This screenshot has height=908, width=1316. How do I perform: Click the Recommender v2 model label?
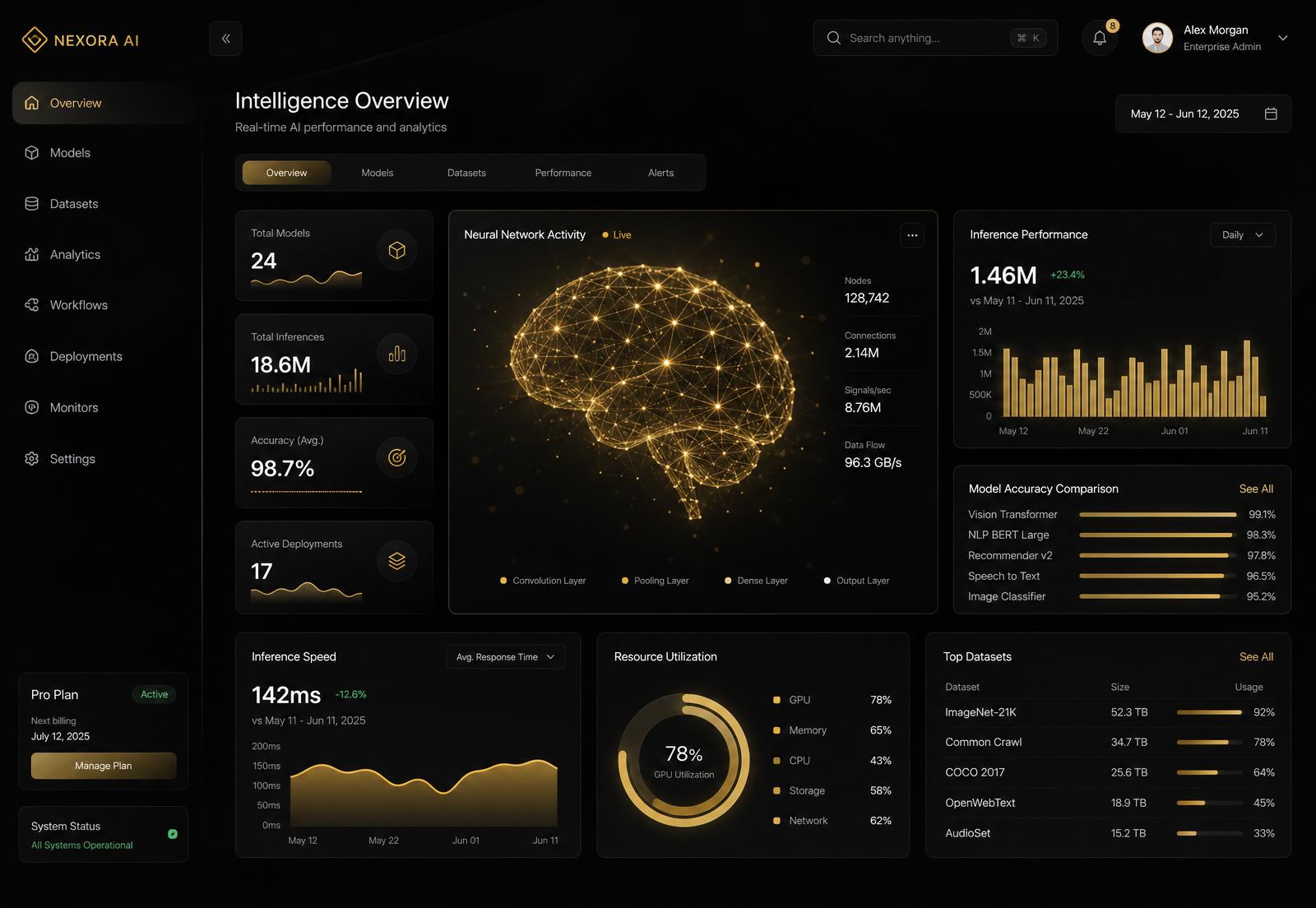[x=1010, y=555]
